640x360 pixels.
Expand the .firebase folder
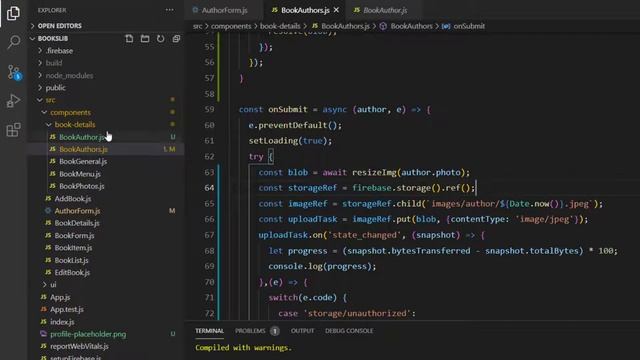(x=59, y=51)
